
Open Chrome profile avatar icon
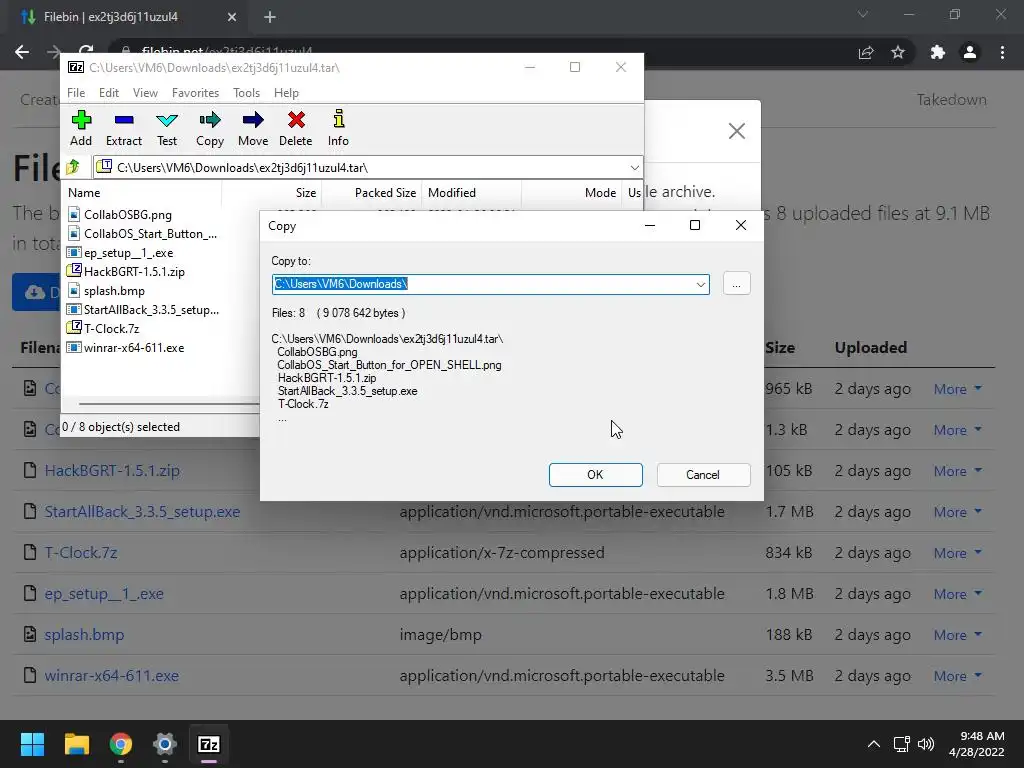(x=970, y=52)
